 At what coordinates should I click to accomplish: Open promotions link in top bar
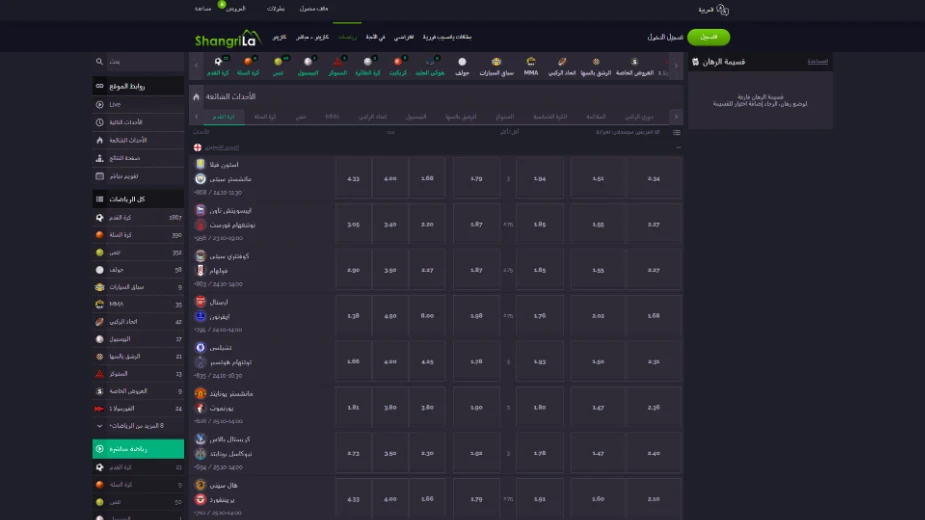235,9
